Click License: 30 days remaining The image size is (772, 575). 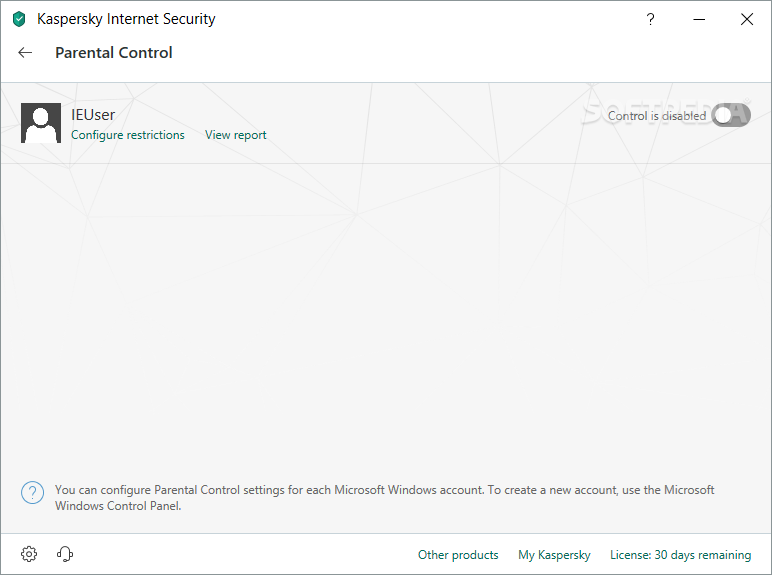click(681, 555)
